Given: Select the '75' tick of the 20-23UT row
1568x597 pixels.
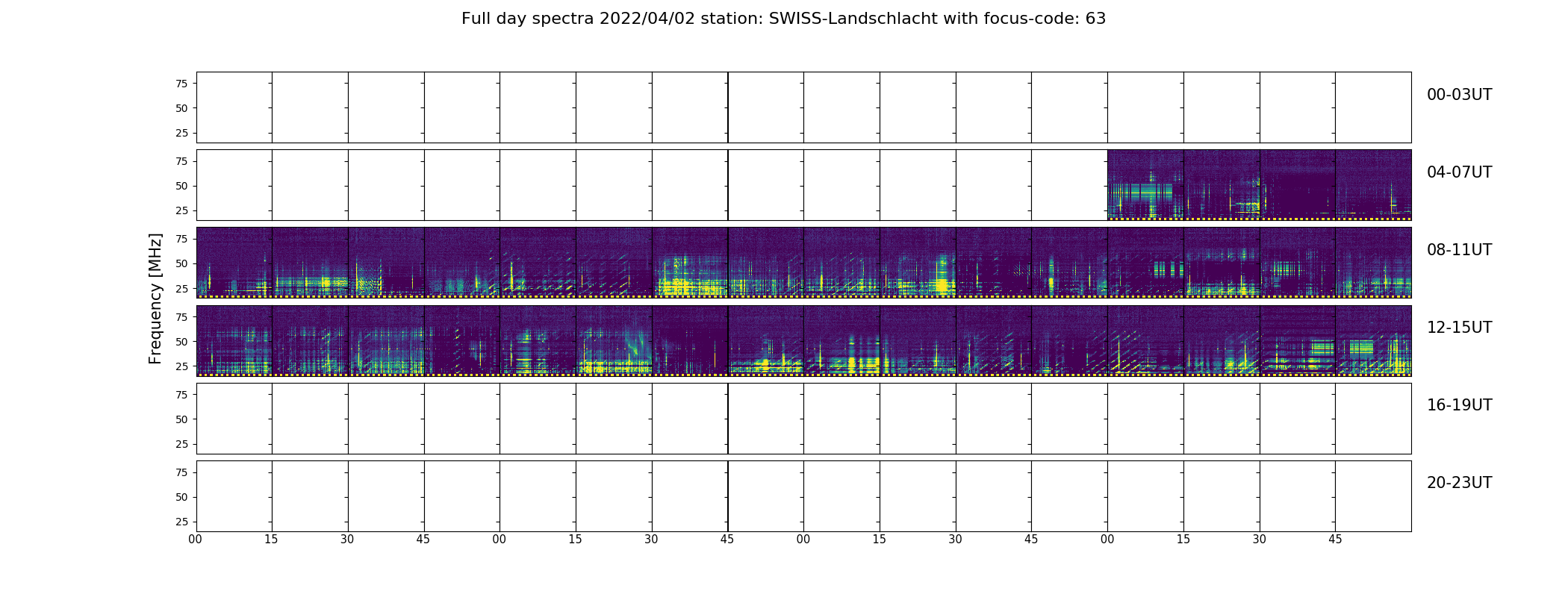Looking at the screenshot, I should [x=181, y=472].
